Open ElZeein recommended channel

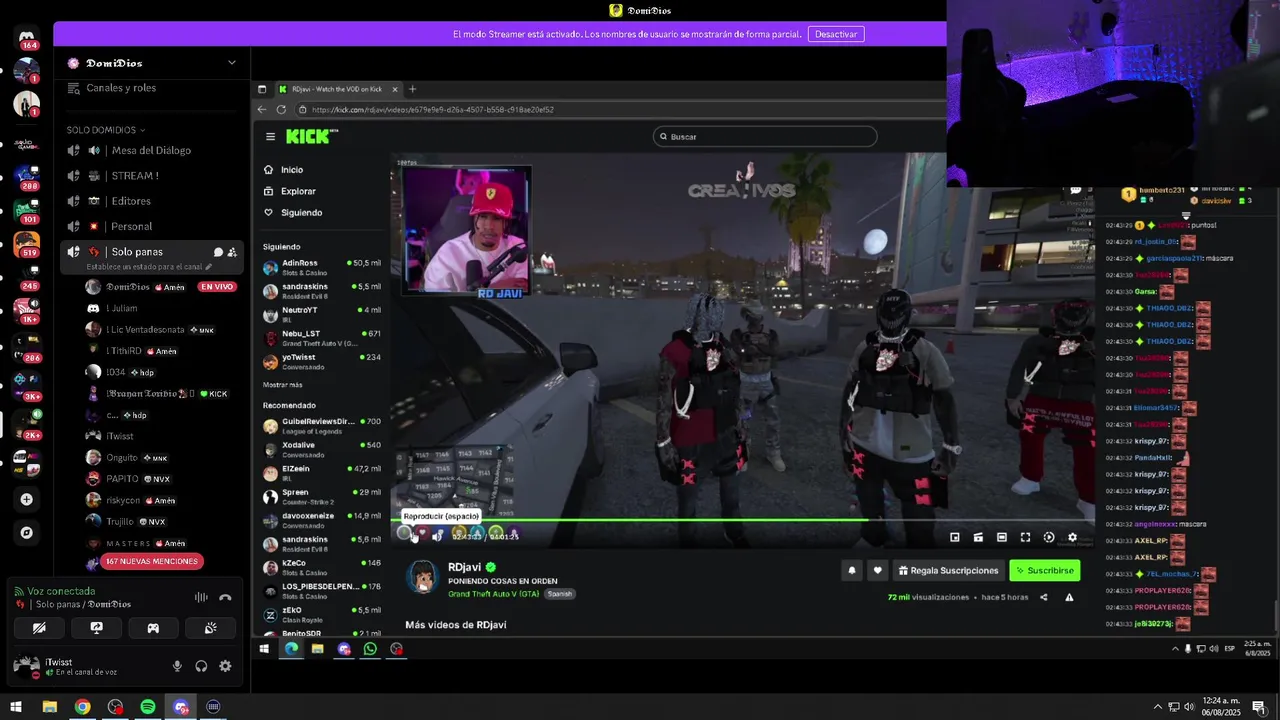click(322, 473)
